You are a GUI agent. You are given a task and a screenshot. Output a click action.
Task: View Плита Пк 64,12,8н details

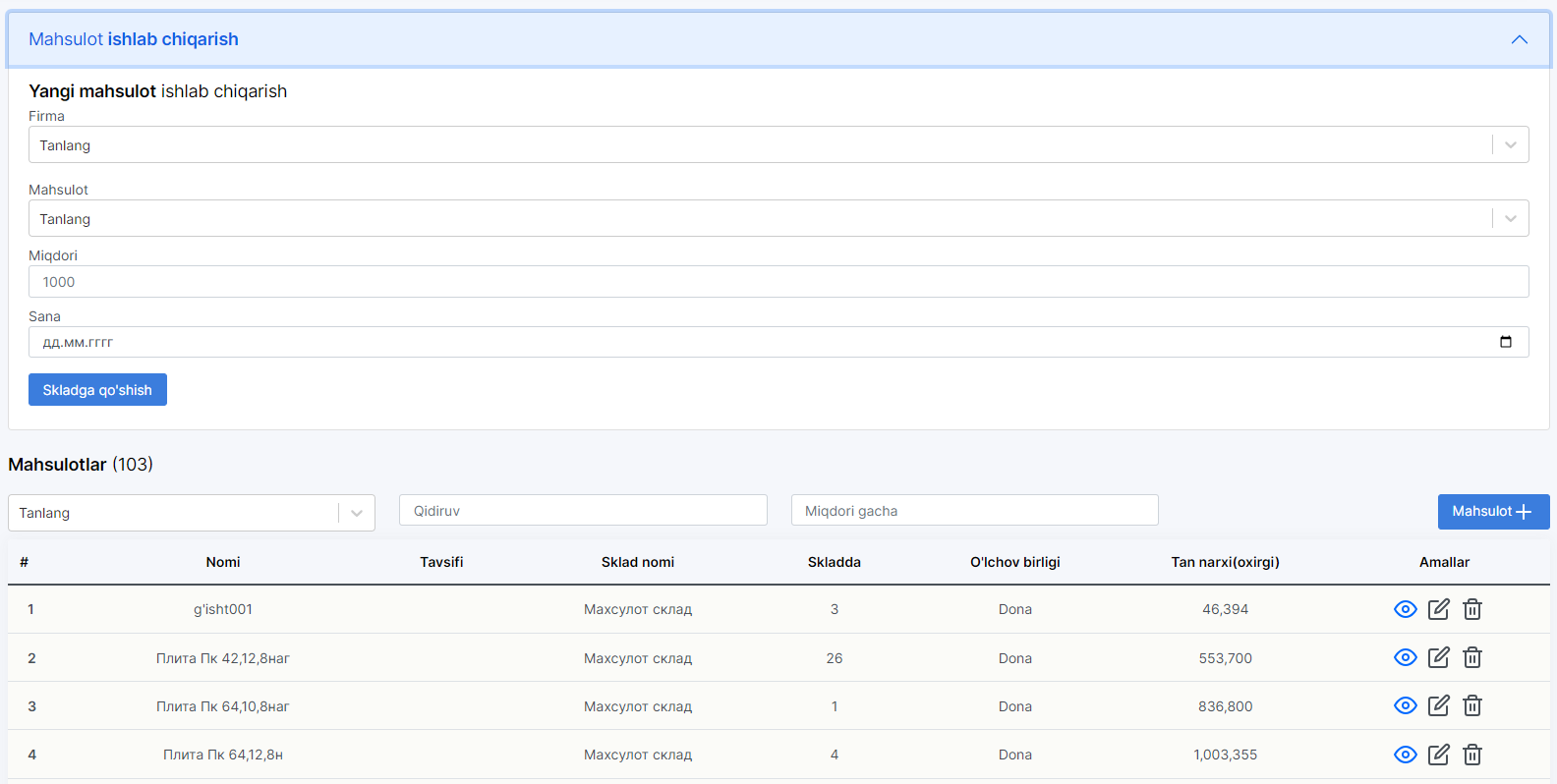coord(1406,755)
